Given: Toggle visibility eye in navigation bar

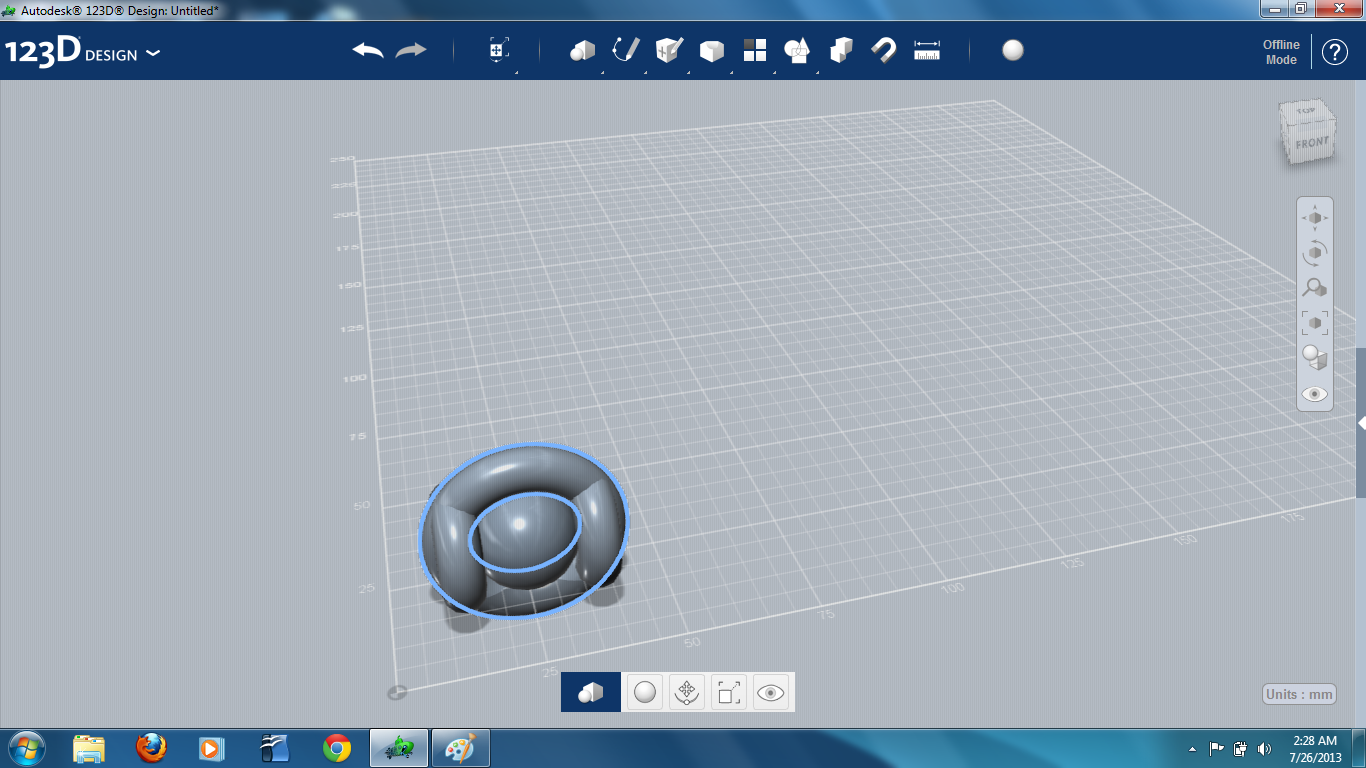Looking at the screenshot, I should click(1315, 394).
